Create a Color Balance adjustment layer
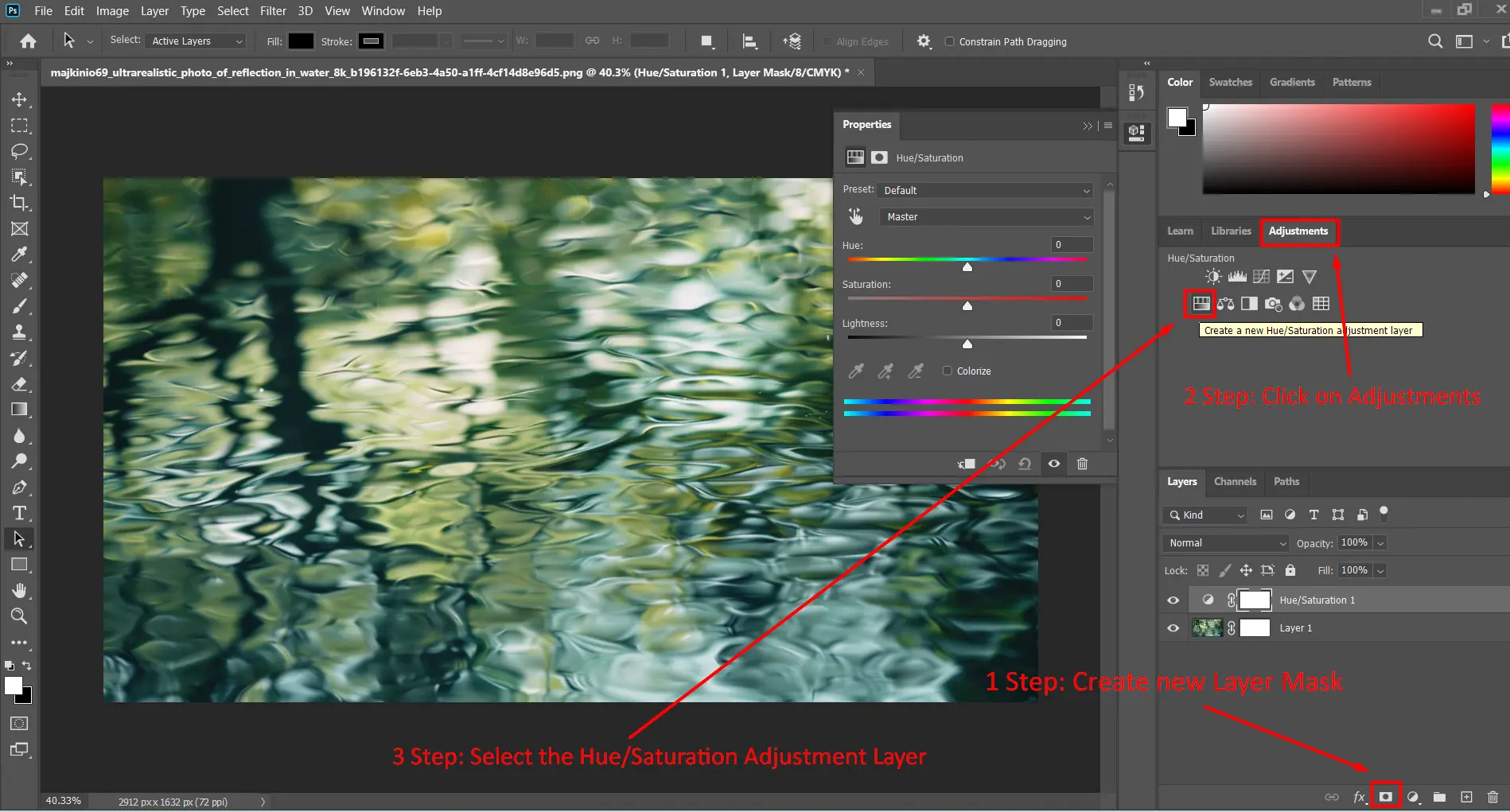The height and width of the screenshot is (812, 1510). coord(1225,303)
